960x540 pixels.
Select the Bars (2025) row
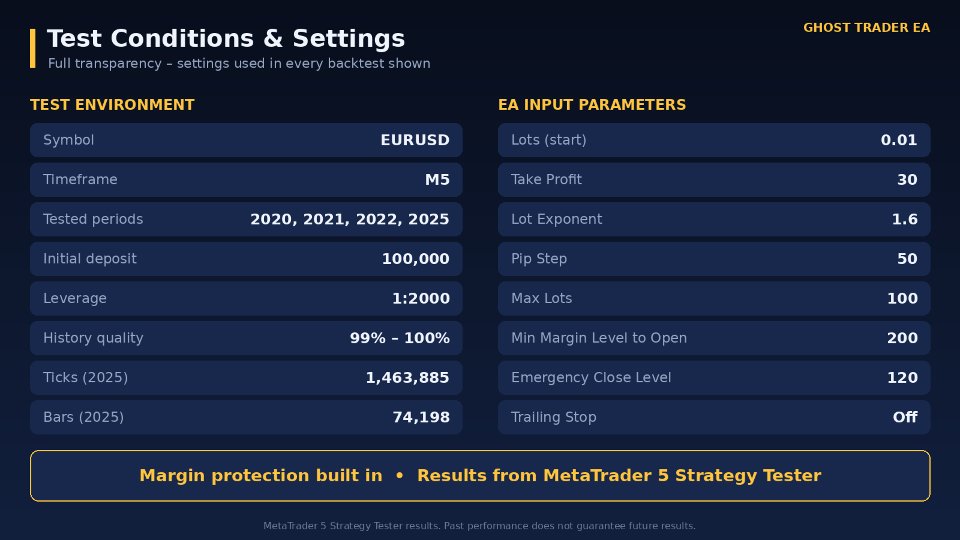(246, 417)
